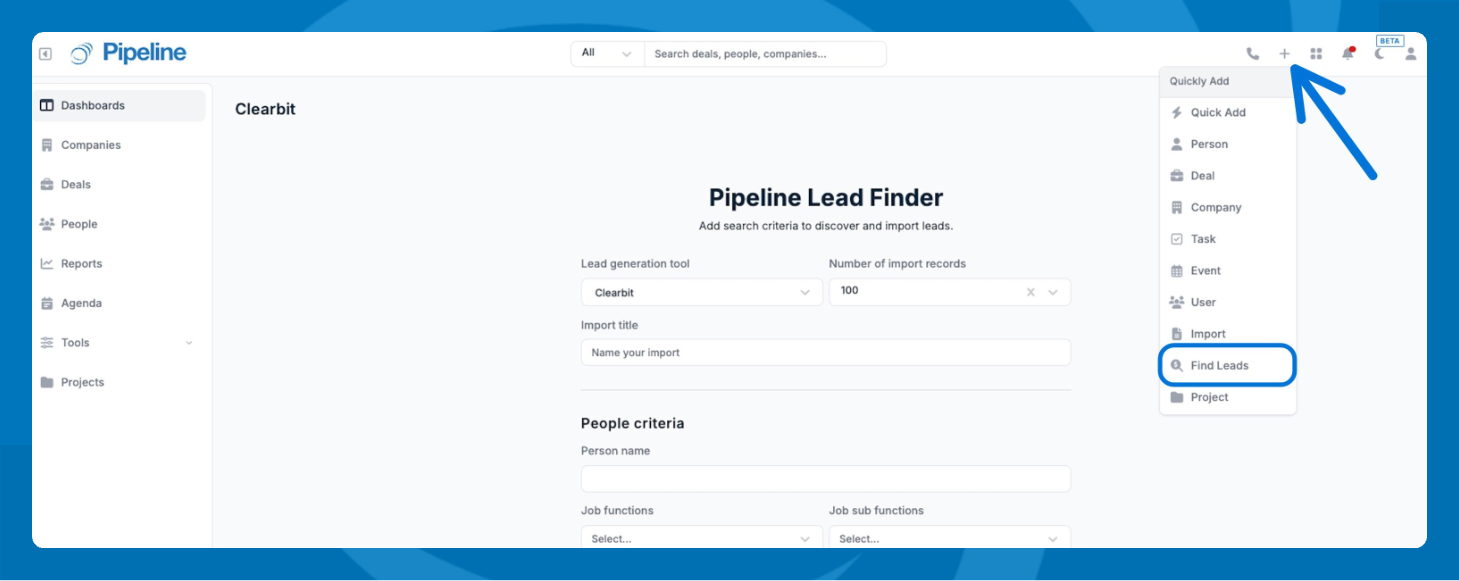Open Reports from the sidebar
The width and height of the screenshot is (1459, 581).
click(81, 264)
